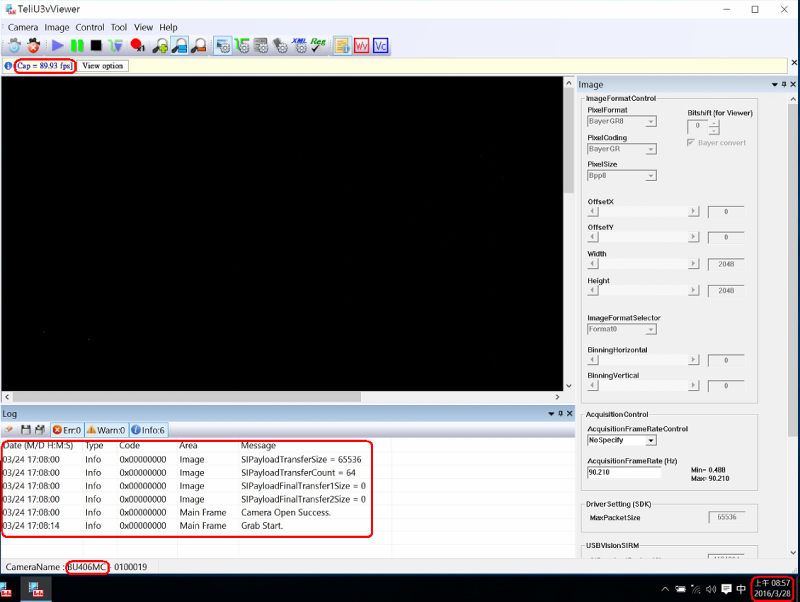This screenshot has width=800, height=602.
Task: Click the red record snapshot icon
Action: click(x=137, y=45)
